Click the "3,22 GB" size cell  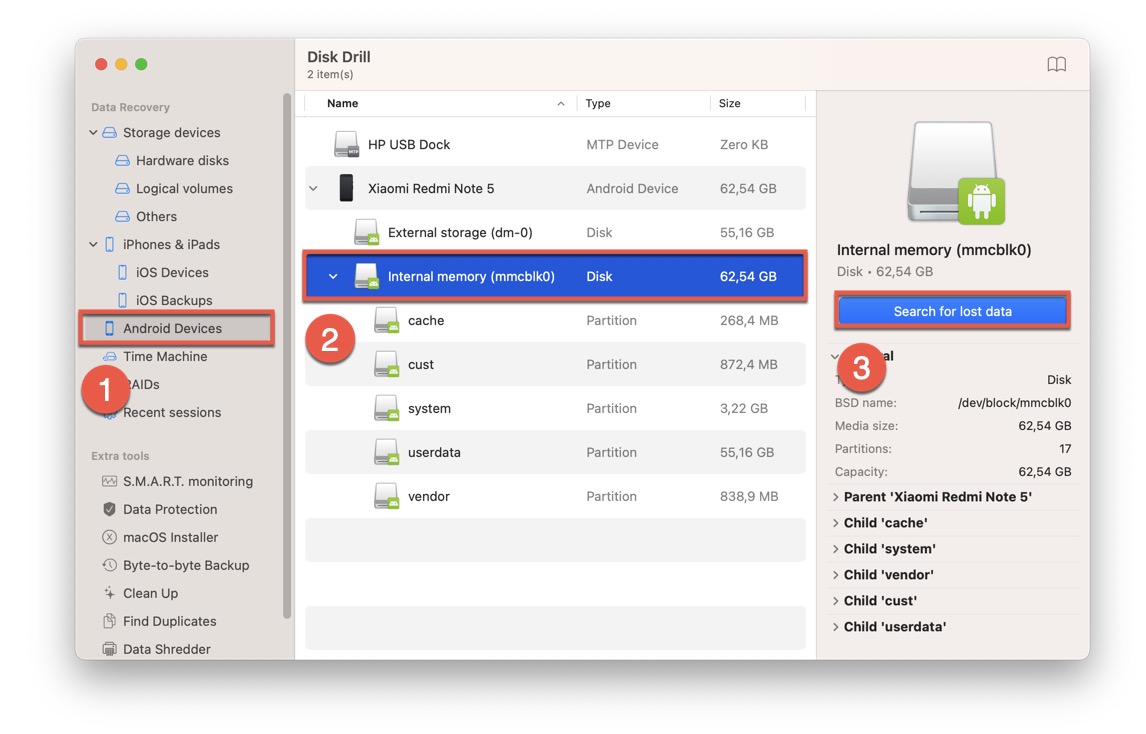tap(744, 408)
